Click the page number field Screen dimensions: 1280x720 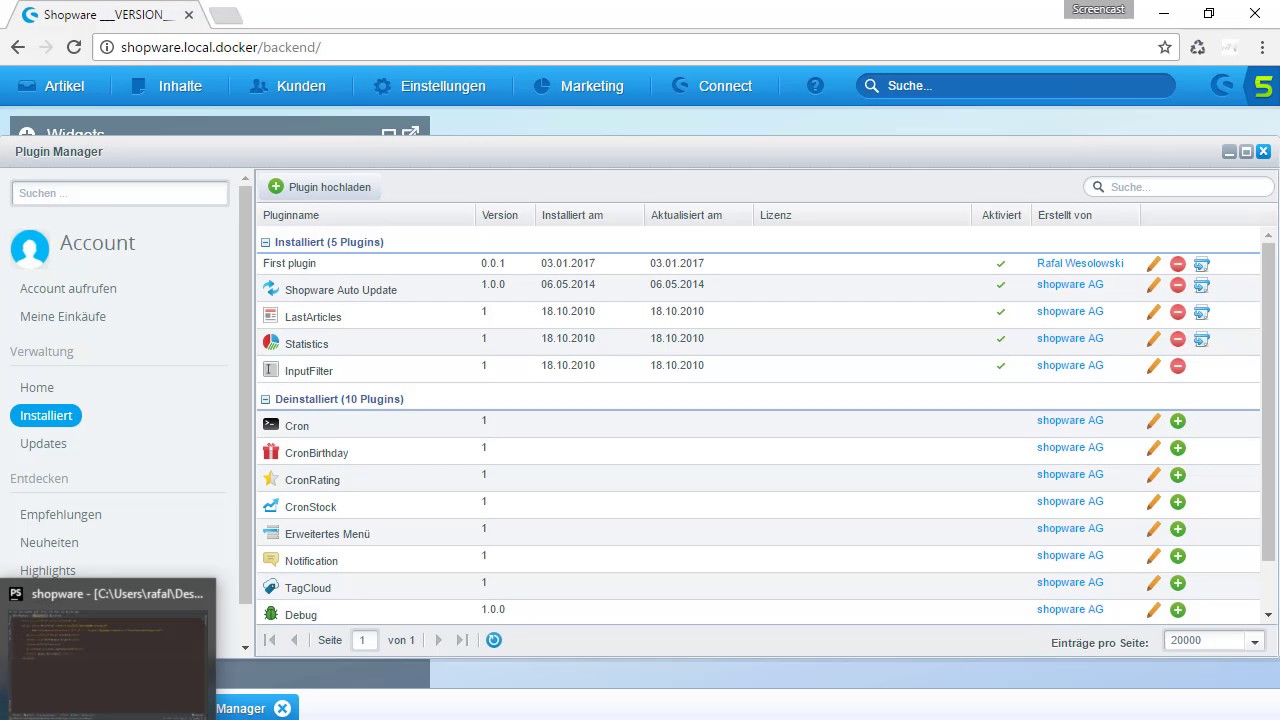coord(365,640)
